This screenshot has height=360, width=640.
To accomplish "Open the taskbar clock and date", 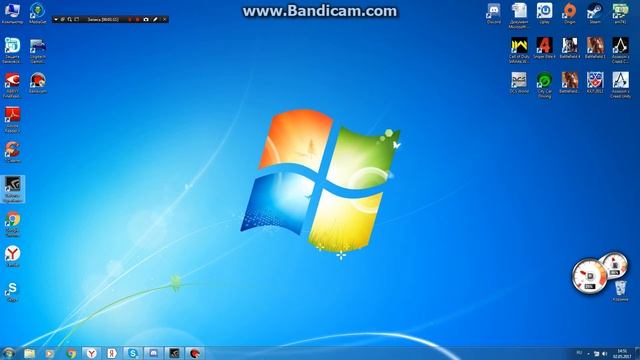I will tap(622, 353).
